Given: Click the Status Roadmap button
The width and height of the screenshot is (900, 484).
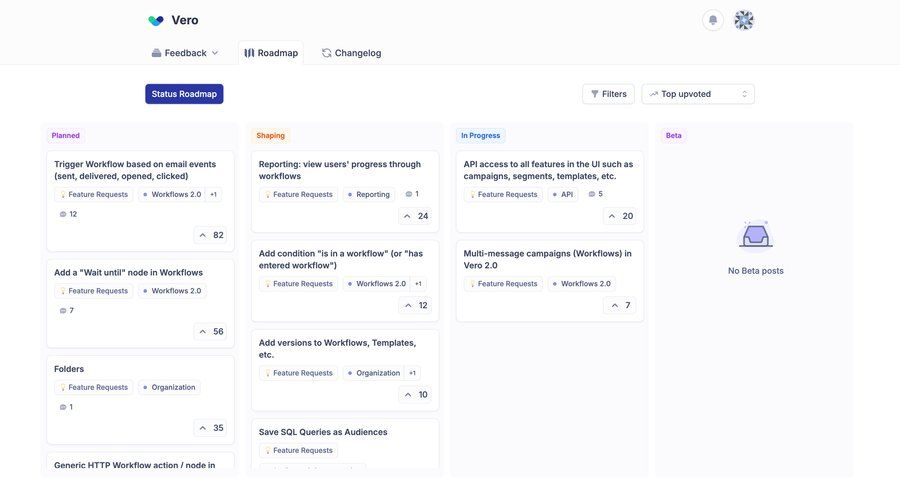Looking at the screenshot, I should click(184, 94).
